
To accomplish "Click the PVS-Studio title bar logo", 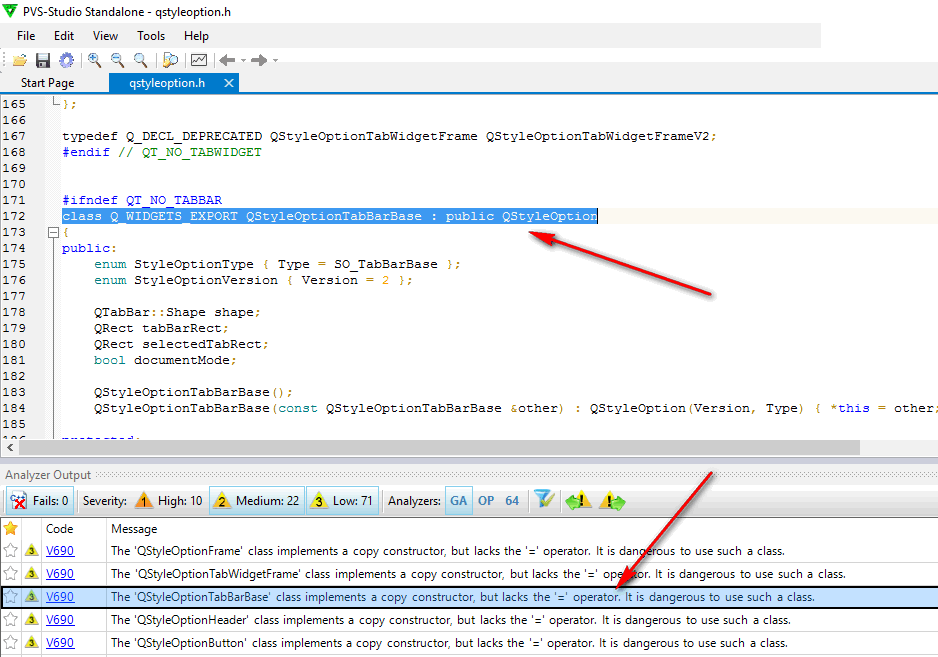I will pyautogui.click(x=10, y=10).
